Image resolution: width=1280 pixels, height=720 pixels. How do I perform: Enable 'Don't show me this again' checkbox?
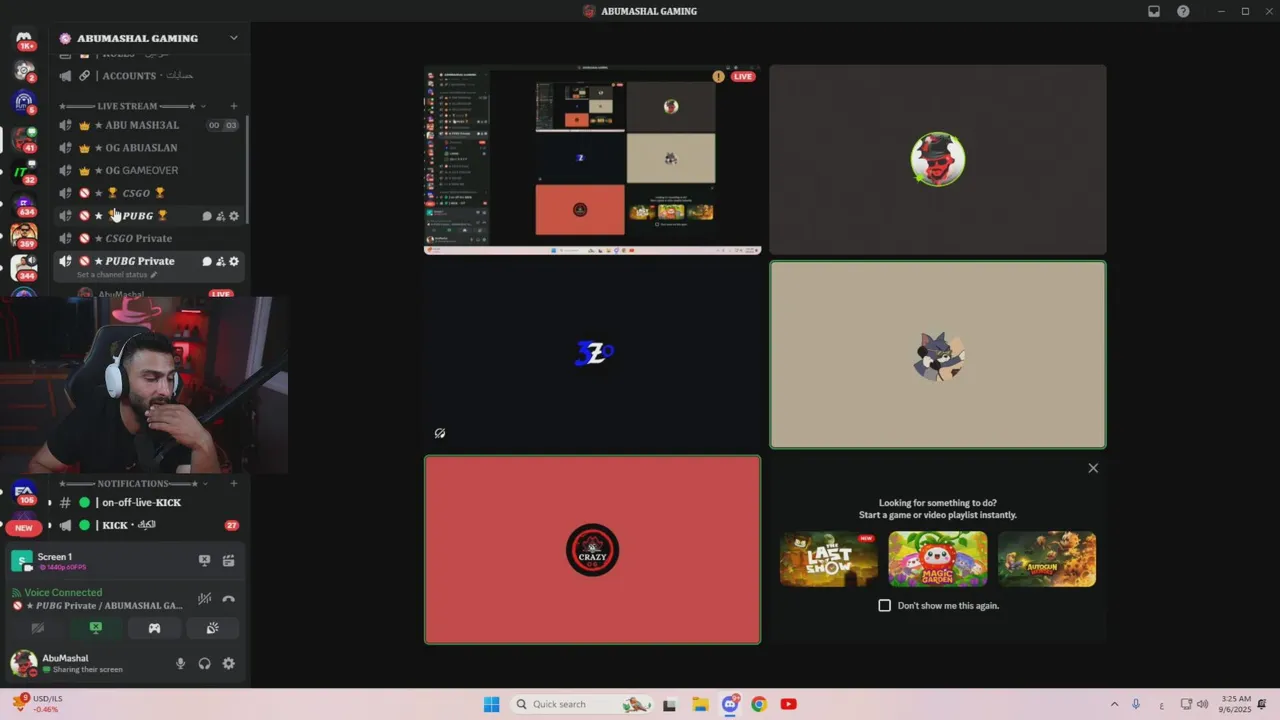click(x=884, y=605)
